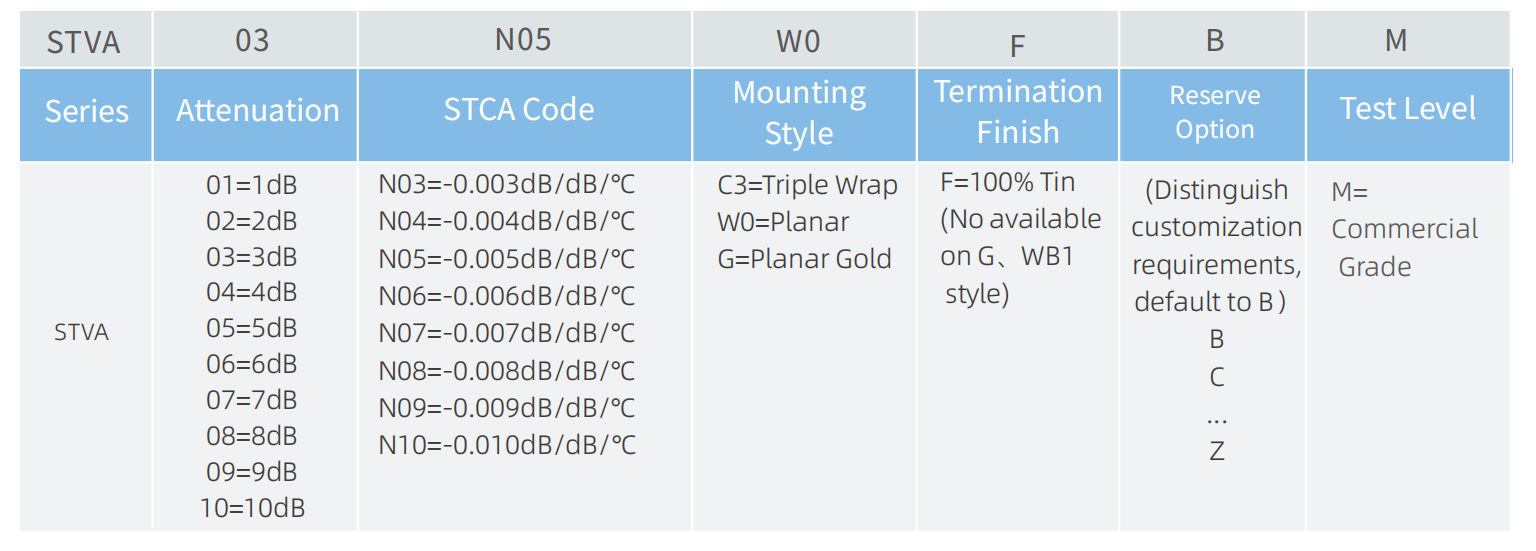Click the N10=-0.010dB/dB/℃ entry

pos(507,445)
